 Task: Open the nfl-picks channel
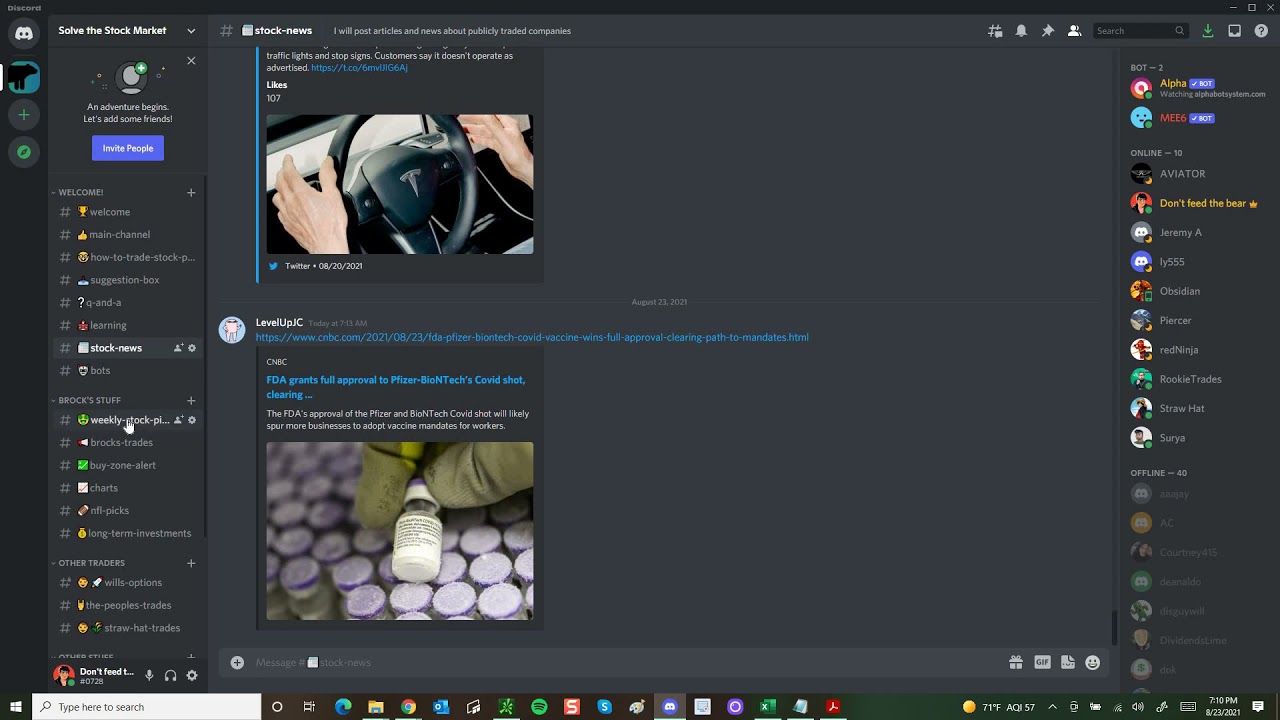pos(127,511)
